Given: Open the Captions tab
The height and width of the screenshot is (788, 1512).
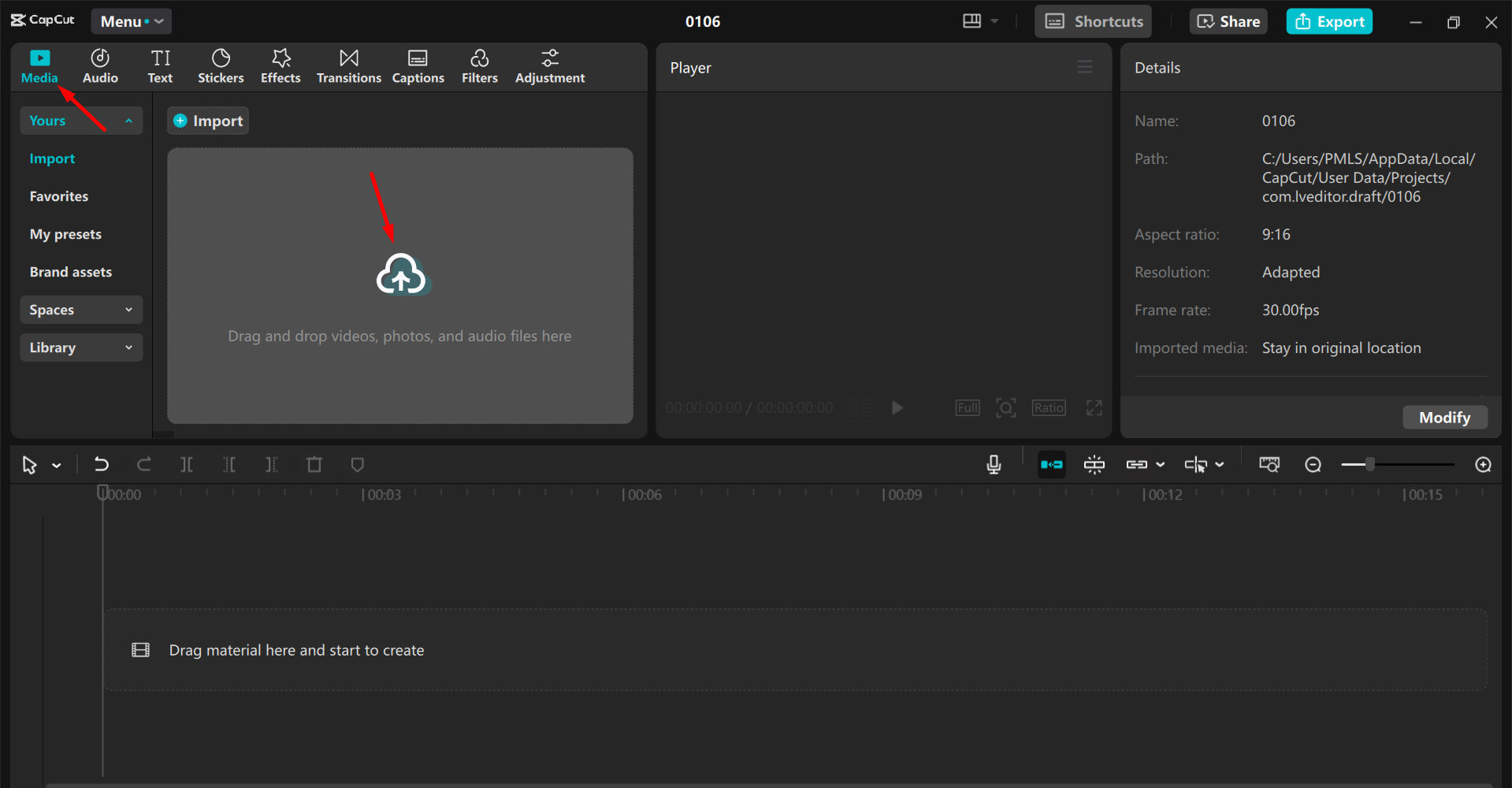Looking at the screenshot, I should point(418,67).
